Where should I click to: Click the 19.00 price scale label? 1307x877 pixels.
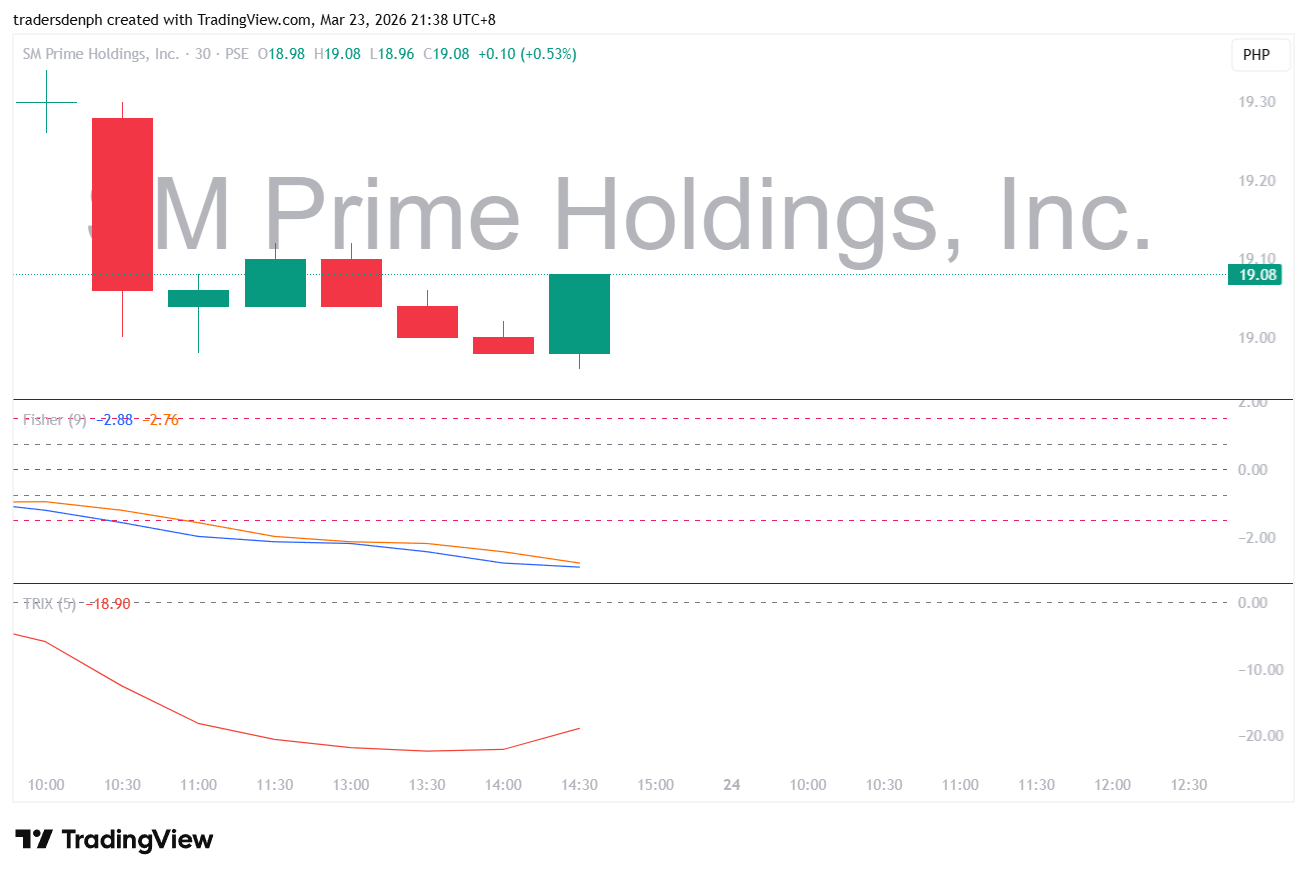1256,338
